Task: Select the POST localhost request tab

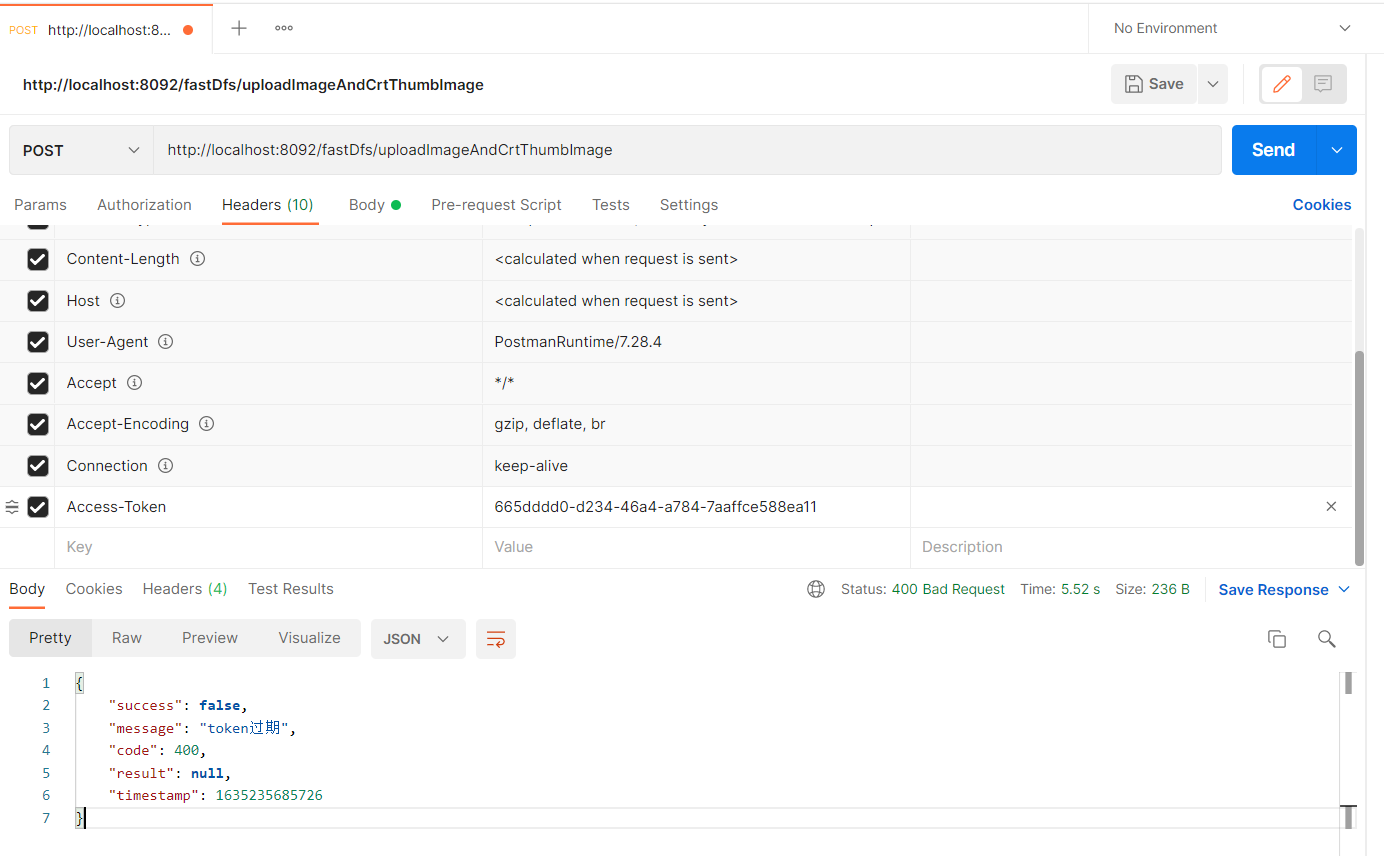Action: pyautogui.click(x=104, y=29)
